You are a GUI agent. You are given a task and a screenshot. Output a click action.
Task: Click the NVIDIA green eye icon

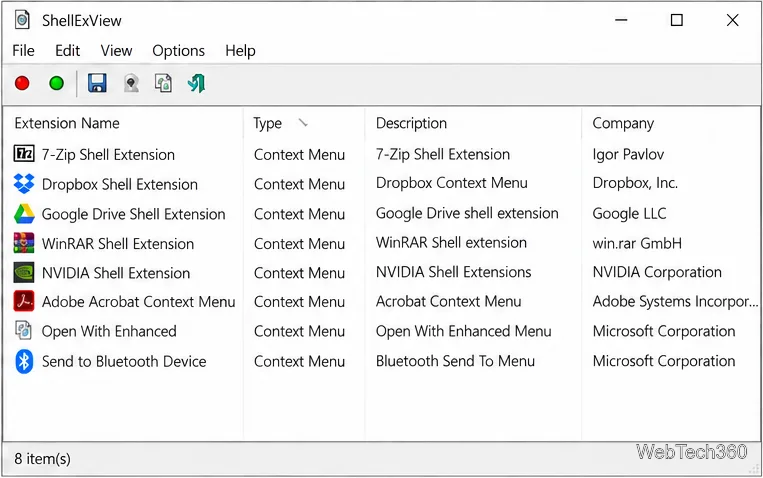click(x=24, y=273)
